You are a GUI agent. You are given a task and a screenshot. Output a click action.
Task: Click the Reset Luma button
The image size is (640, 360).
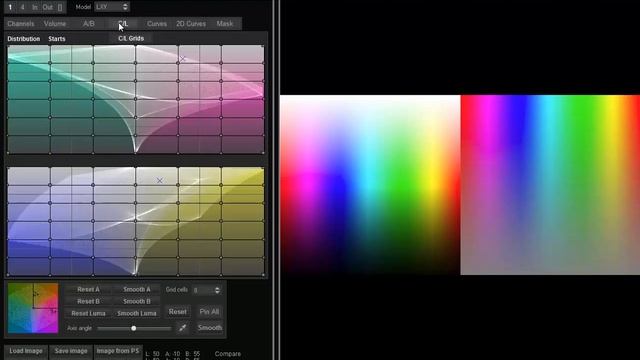pos(88,313)
